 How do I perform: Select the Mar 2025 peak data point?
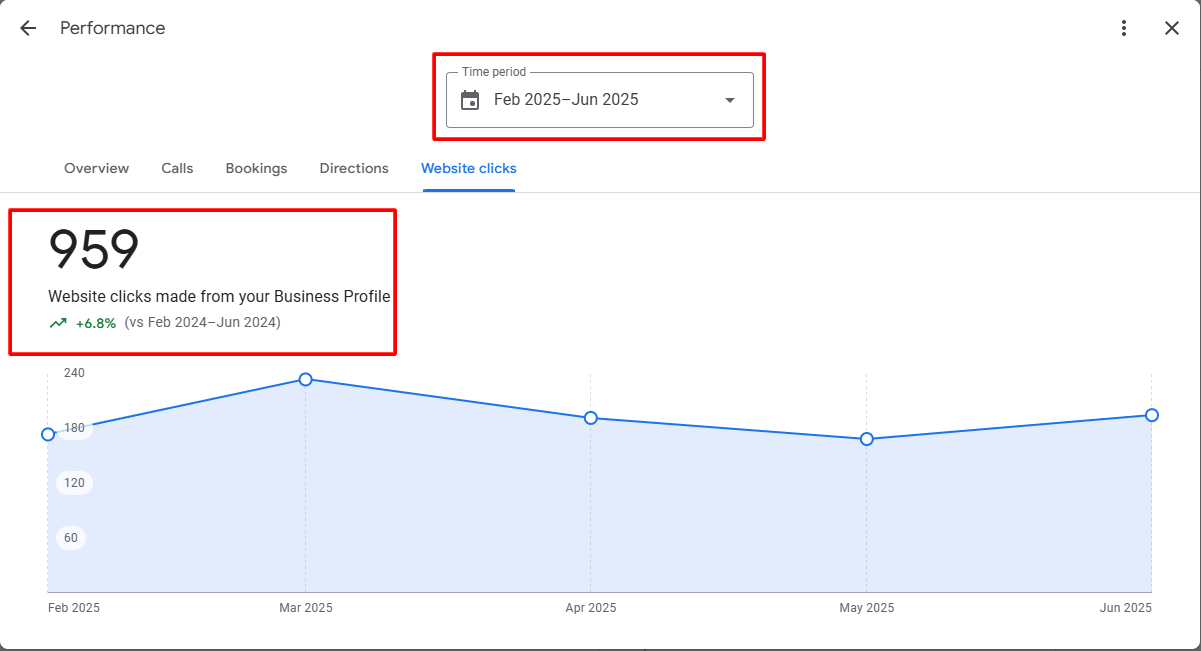(306, 379)
